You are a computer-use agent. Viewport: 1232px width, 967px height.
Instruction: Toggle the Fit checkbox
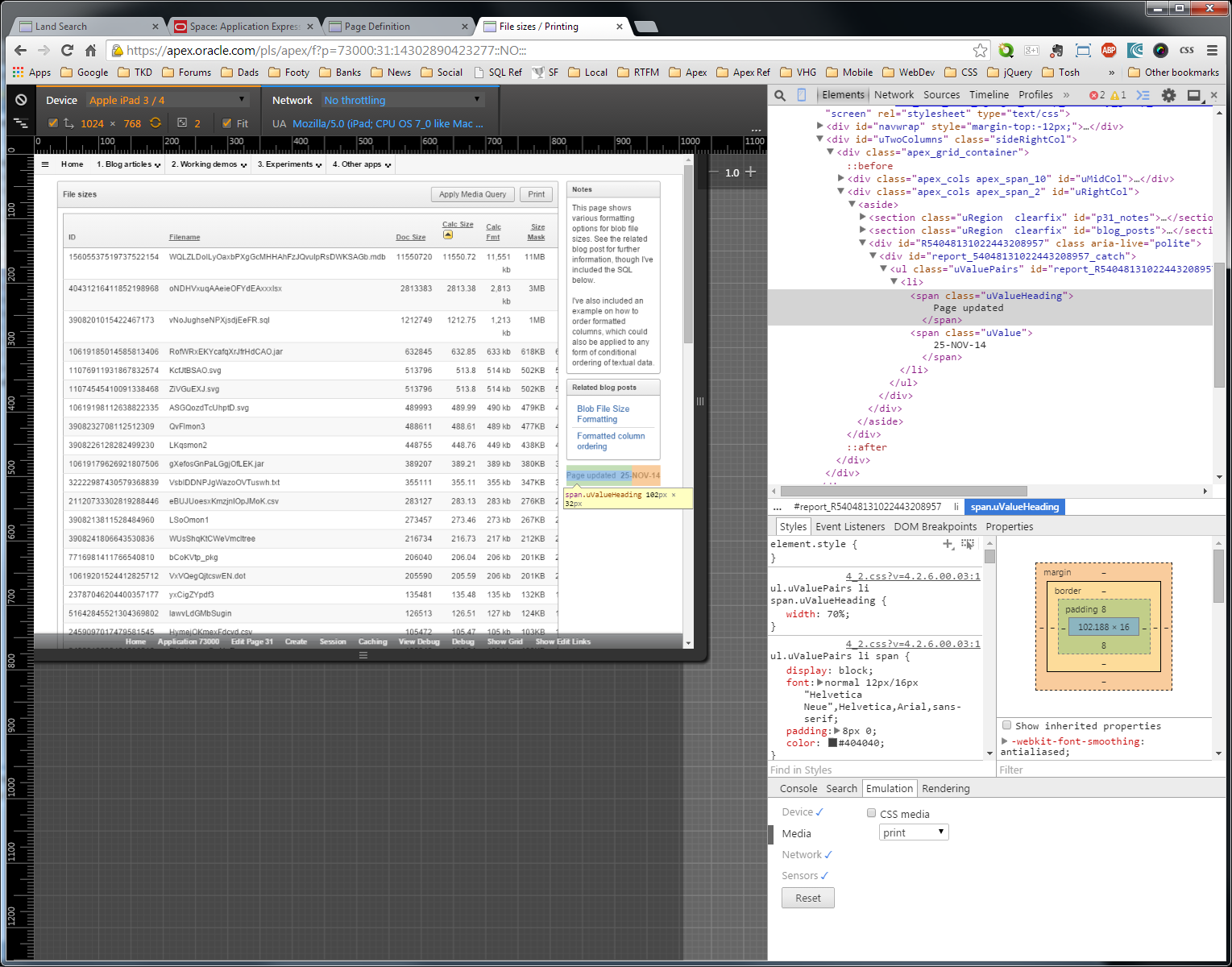tap(227, 123)
